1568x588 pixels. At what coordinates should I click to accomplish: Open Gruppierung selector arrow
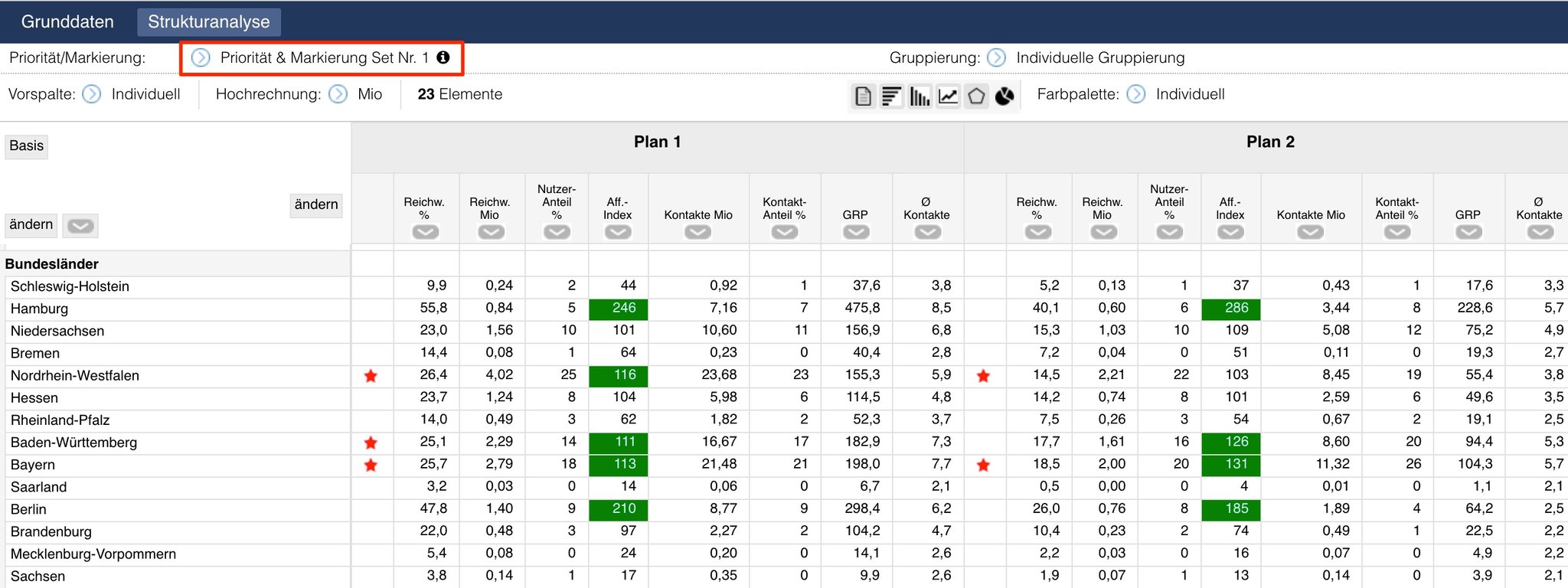click(x=997, y=58)
